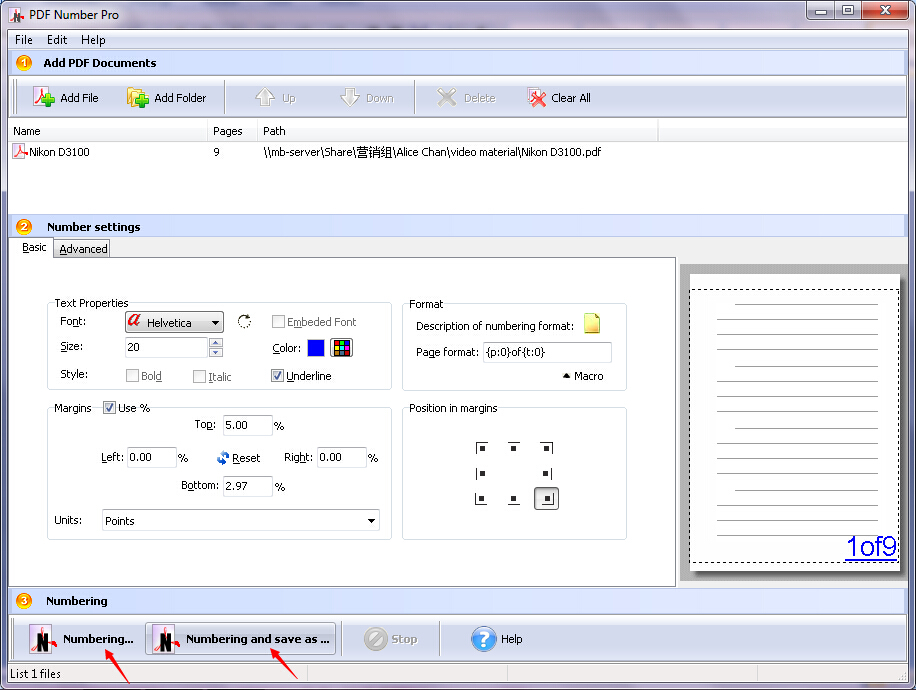
Task: Click the page count 9 cell
Action: coord(217,152)
